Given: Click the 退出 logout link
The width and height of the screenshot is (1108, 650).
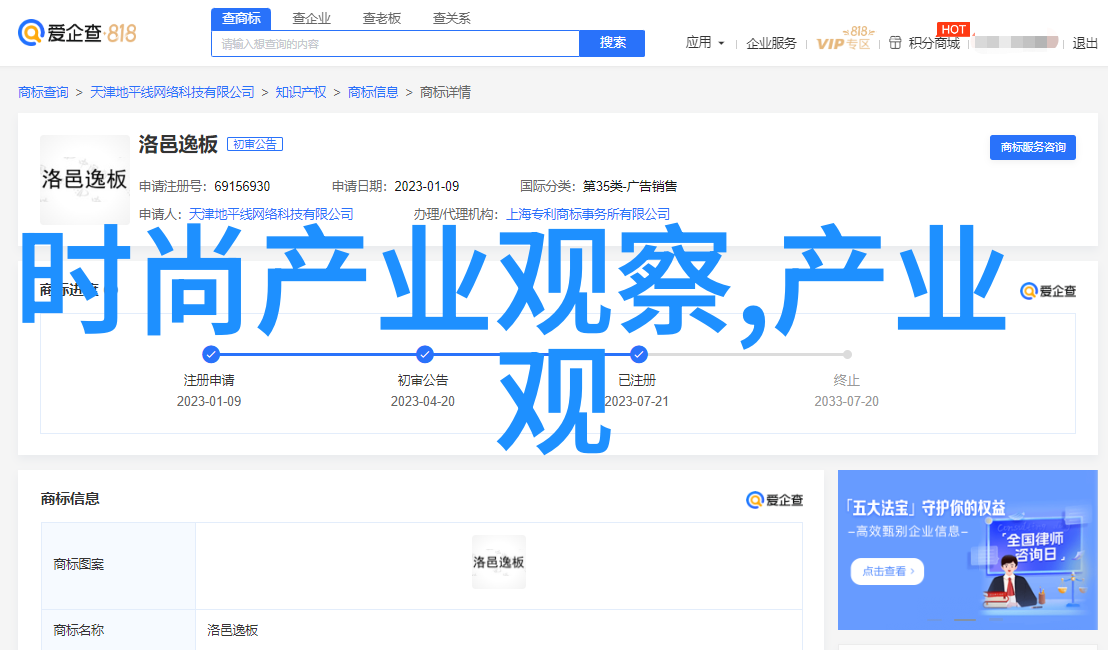Looking at the screenshot, I should coord(1085,44).
